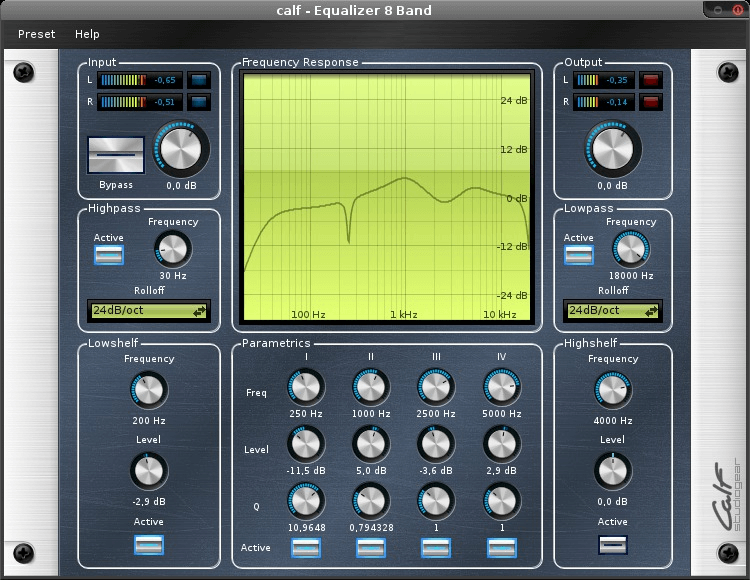The image size is (750, 580).
Task: Click Parametric III Level knob -3,6 dB
Action: click(436, 444)
